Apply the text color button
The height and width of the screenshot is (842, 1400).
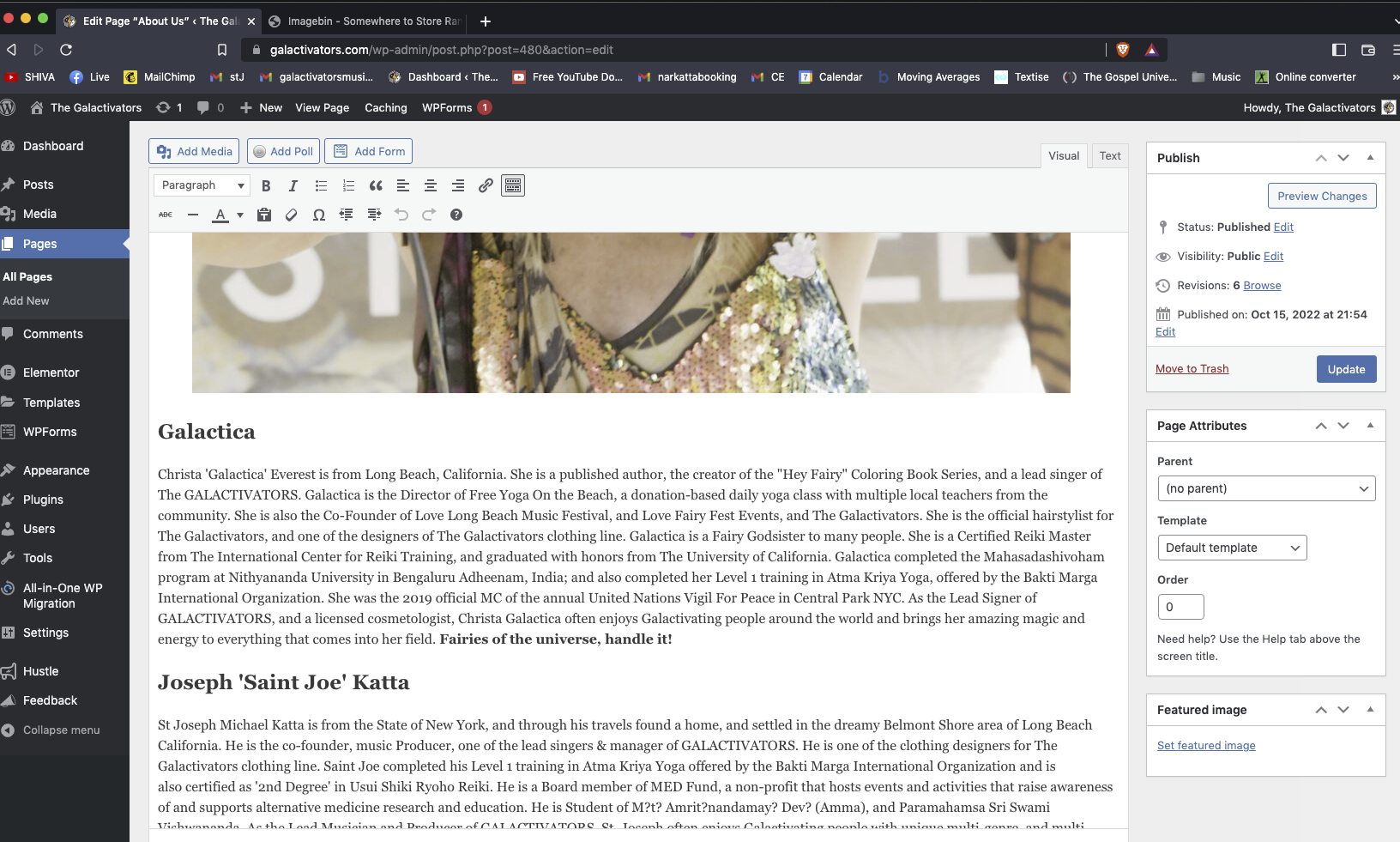click(220, 215)
